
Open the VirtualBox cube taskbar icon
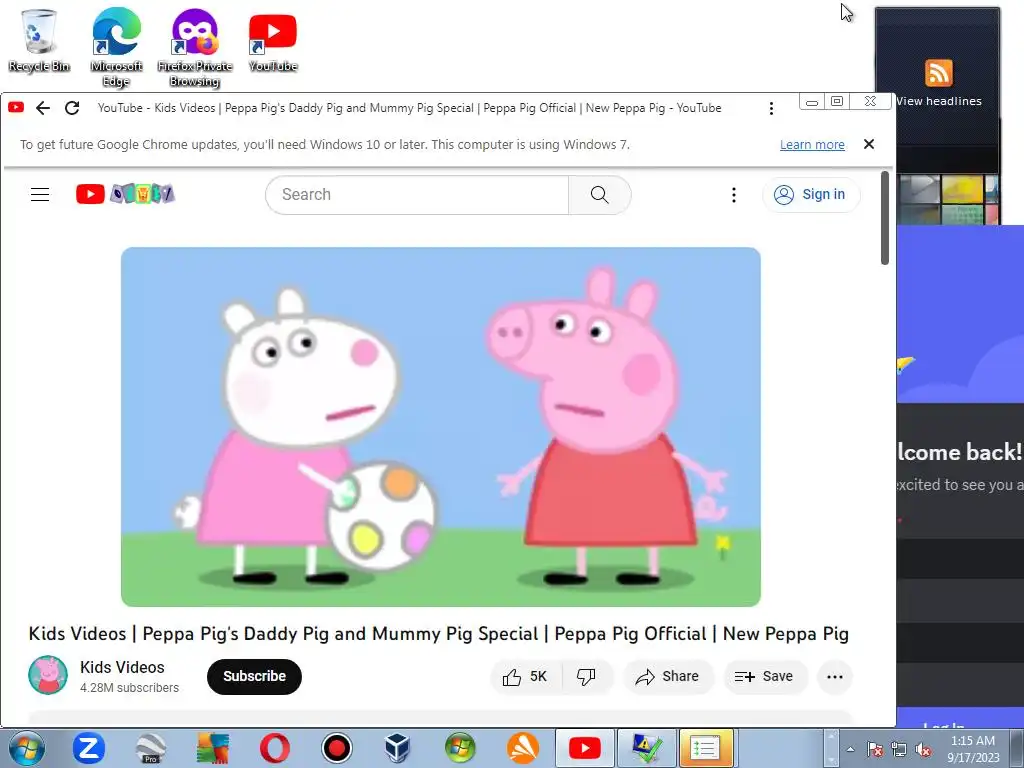click(x=398, y=748)
